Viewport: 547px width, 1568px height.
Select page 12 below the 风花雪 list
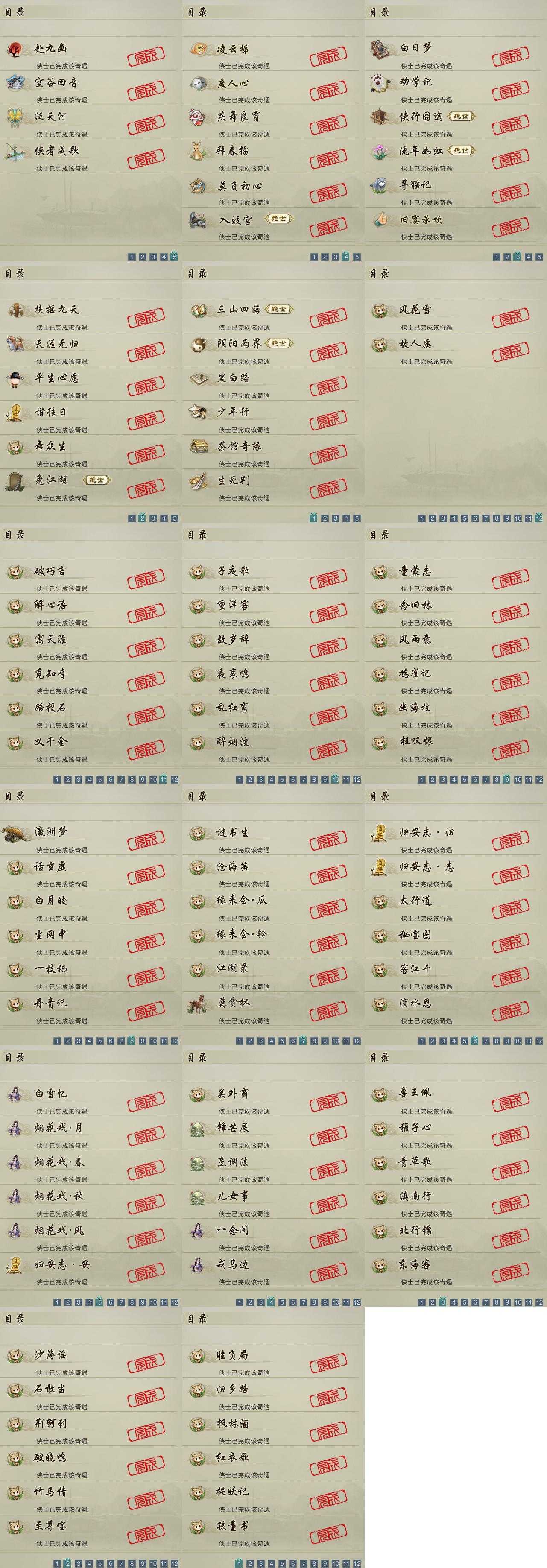539,518
